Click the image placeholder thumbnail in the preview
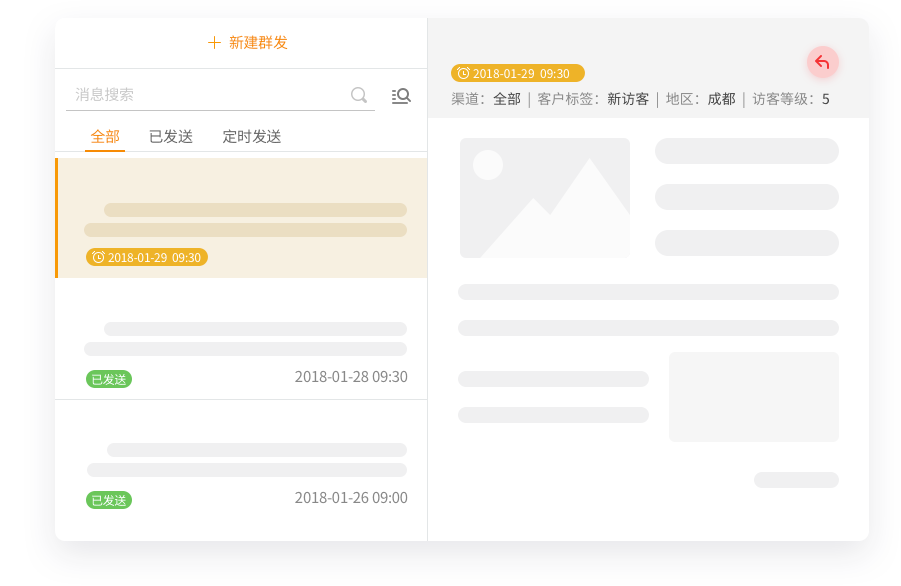This screenshot has width=901, height=586. tap(544, 199)
